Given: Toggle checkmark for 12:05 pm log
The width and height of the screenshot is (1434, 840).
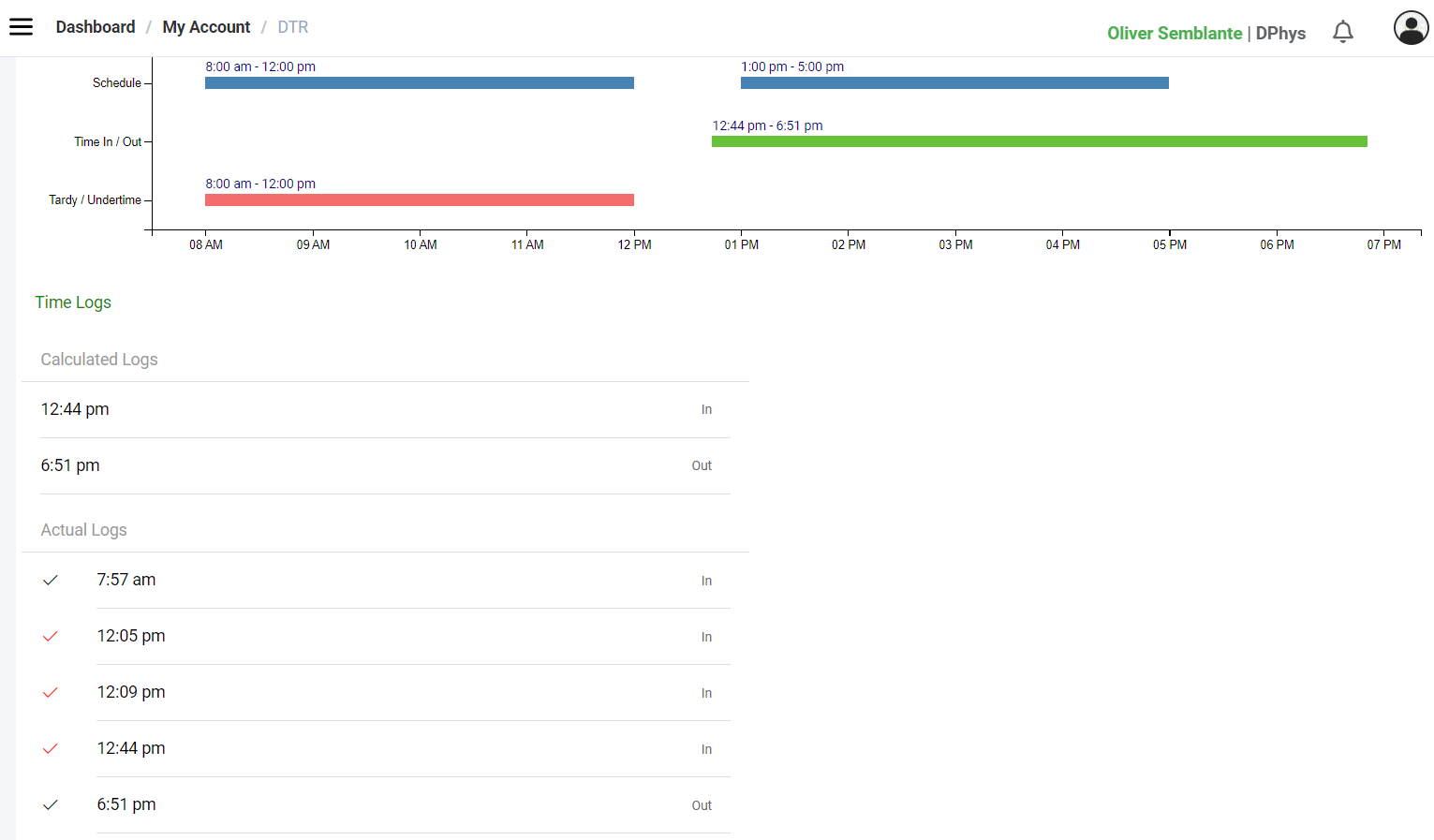Looking at the screenshot, I should click(x=51, y=637).
